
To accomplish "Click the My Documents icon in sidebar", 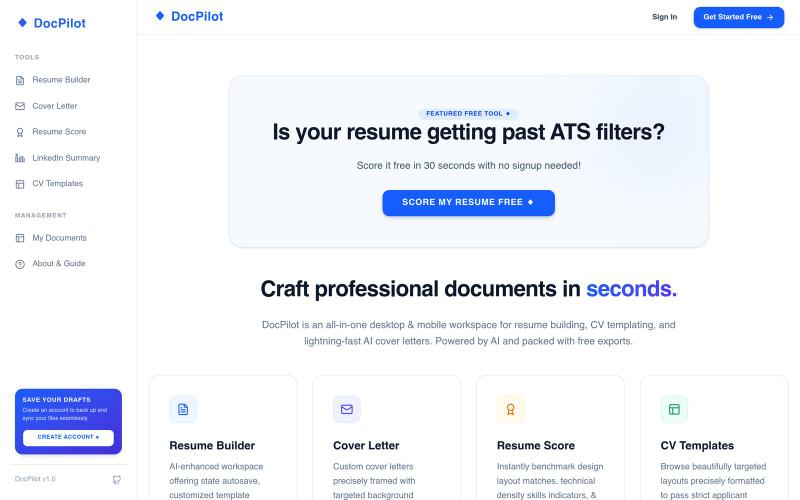I will [20, 238].
